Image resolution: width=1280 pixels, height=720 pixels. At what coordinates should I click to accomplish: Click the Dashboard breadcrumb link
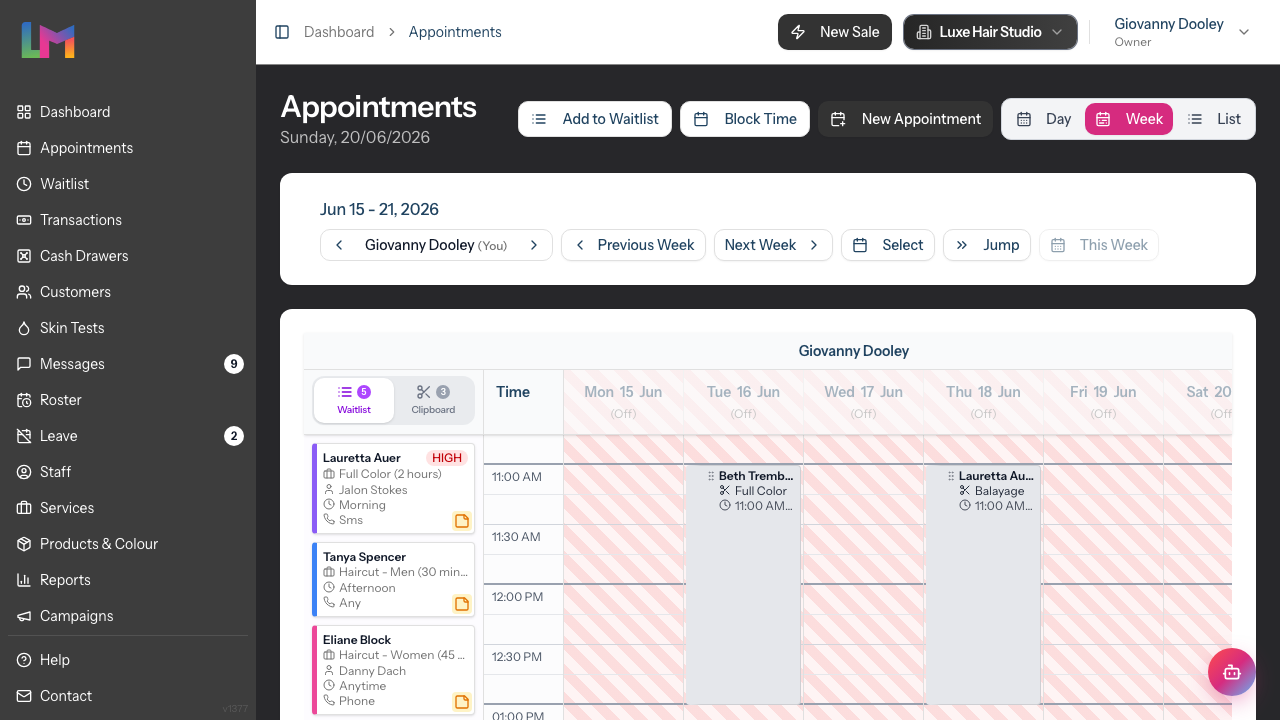(x=339, y=32)
